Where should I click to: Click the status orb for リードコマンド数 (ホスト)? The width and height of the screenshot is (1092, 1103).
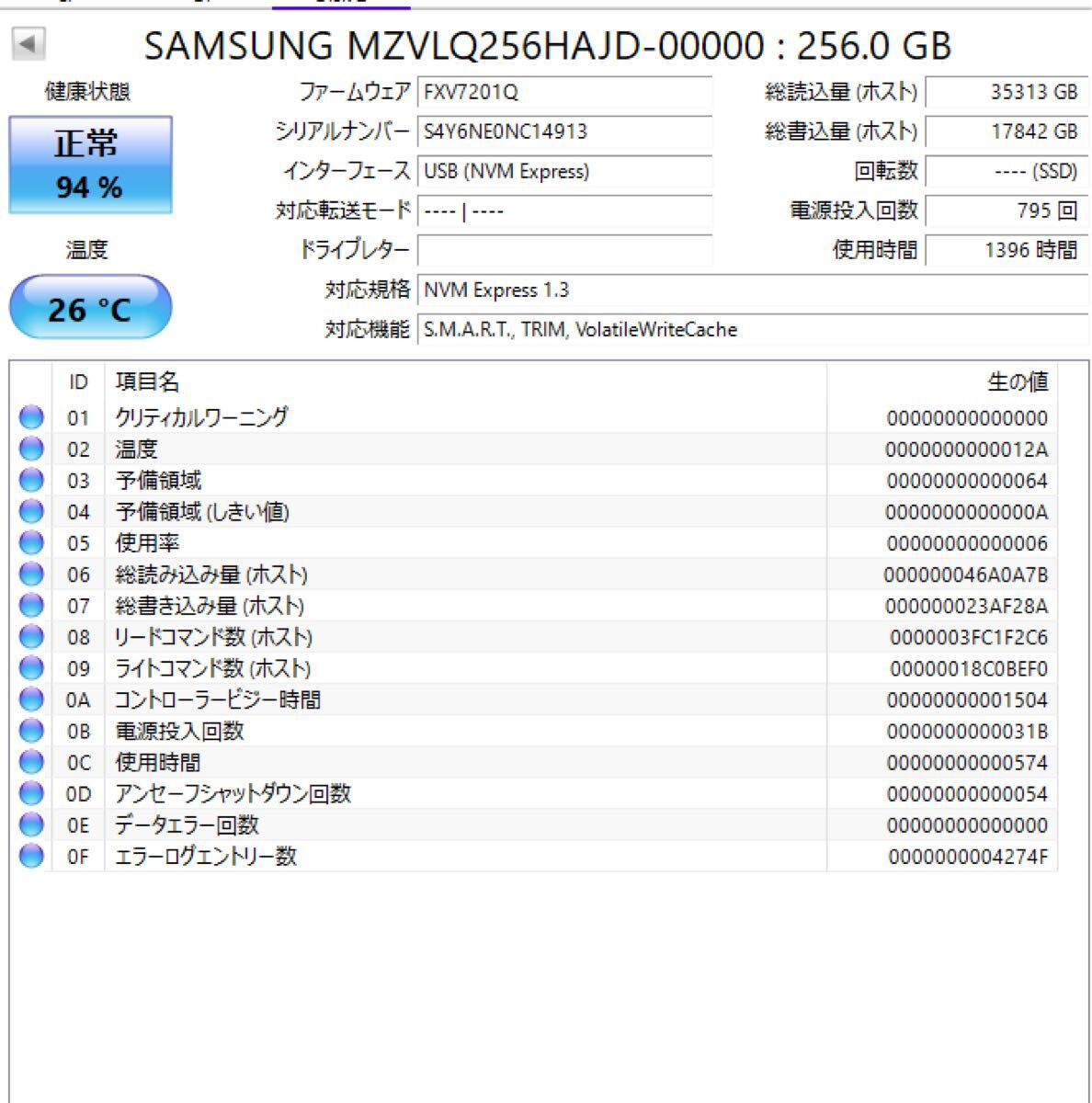tap(31, 636)
